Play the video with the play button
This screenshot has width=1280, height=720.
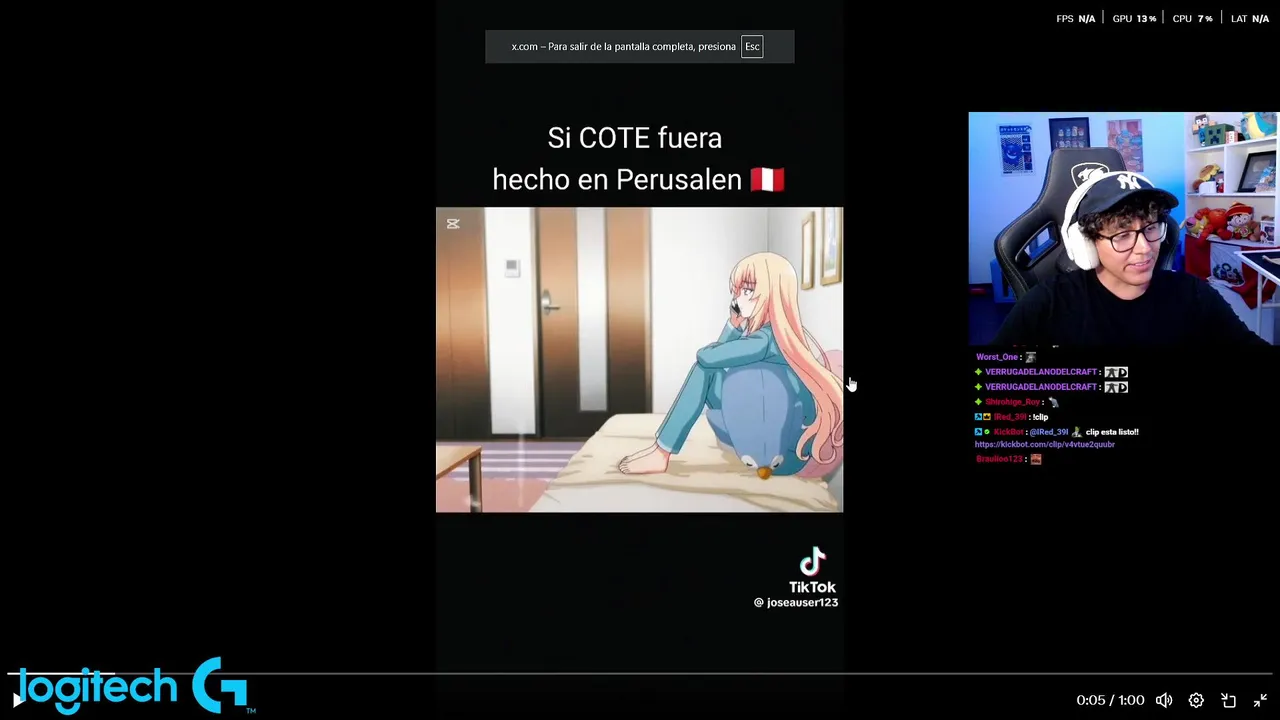pos(17,700)
